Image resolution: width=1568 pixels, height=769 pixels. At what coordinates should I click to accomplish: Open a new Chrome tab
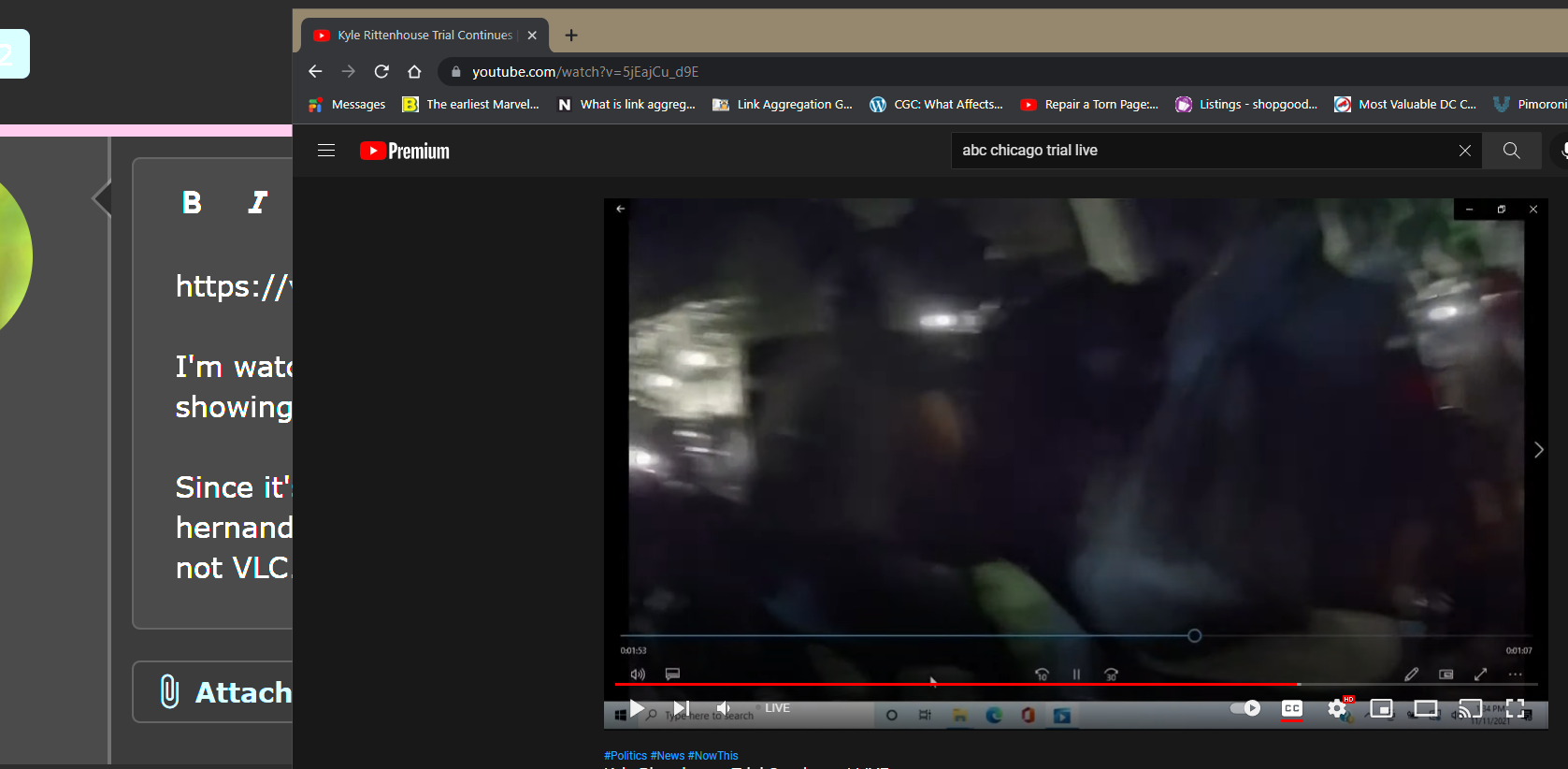(x=571, y=36)
